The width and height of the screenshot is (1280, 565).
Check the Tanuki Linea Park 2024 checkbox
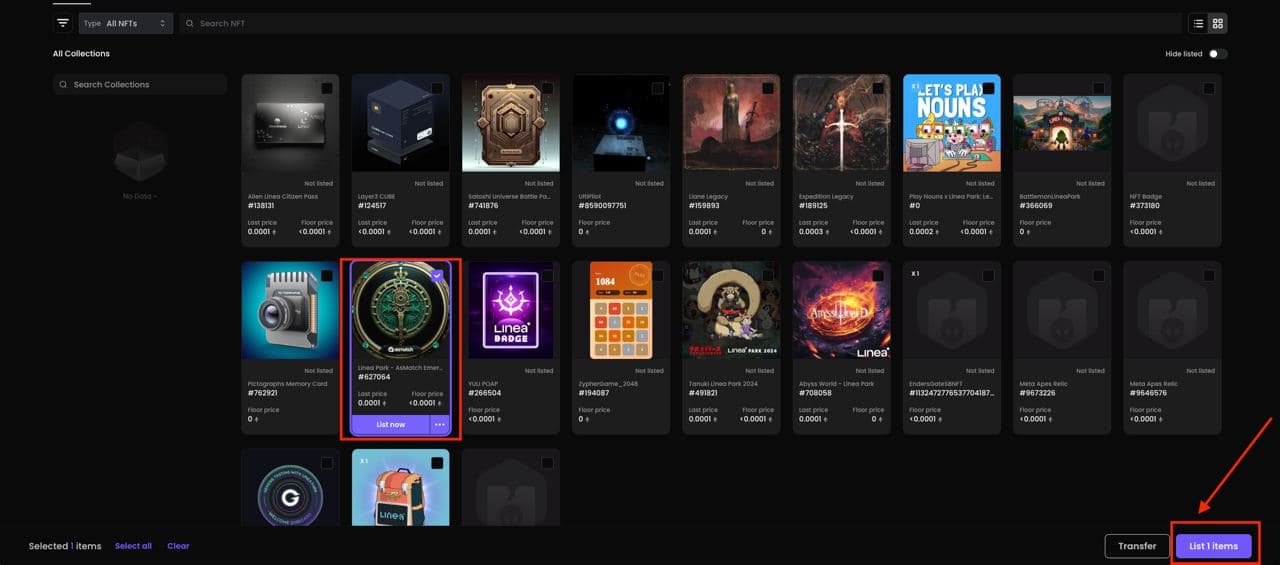click(x=768, y=276)
